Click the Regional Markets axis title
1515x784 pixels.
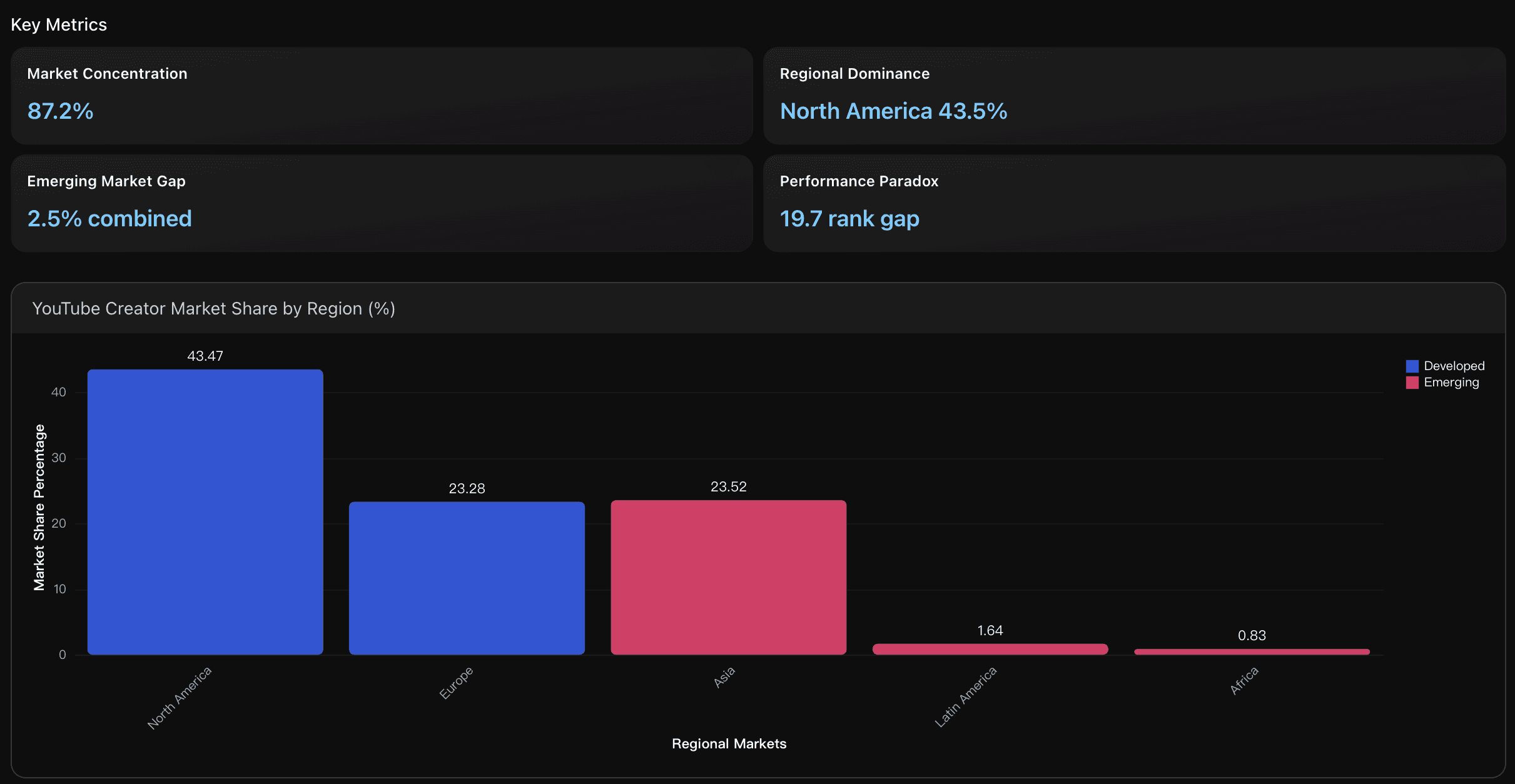pyautogui.click(x=729, y=743)
